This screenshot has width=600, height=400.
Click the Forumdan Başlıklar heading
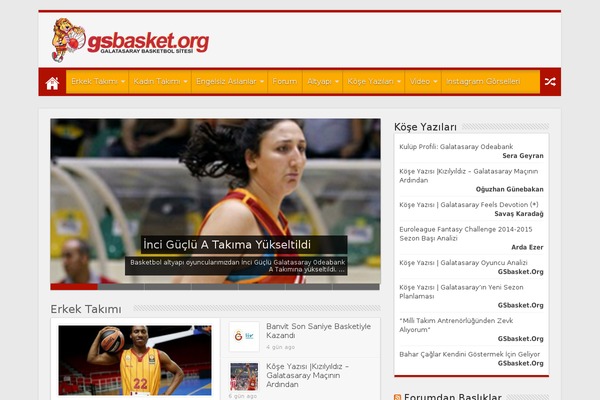point(453,397)
